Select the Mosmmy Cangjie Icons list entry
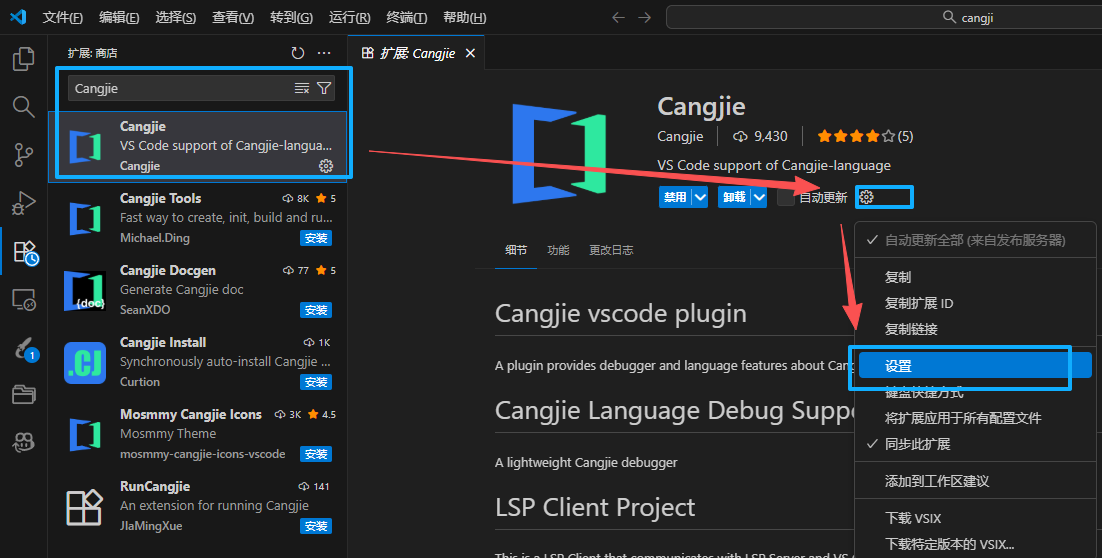1102x558 pixels. (x=197, y=434)
